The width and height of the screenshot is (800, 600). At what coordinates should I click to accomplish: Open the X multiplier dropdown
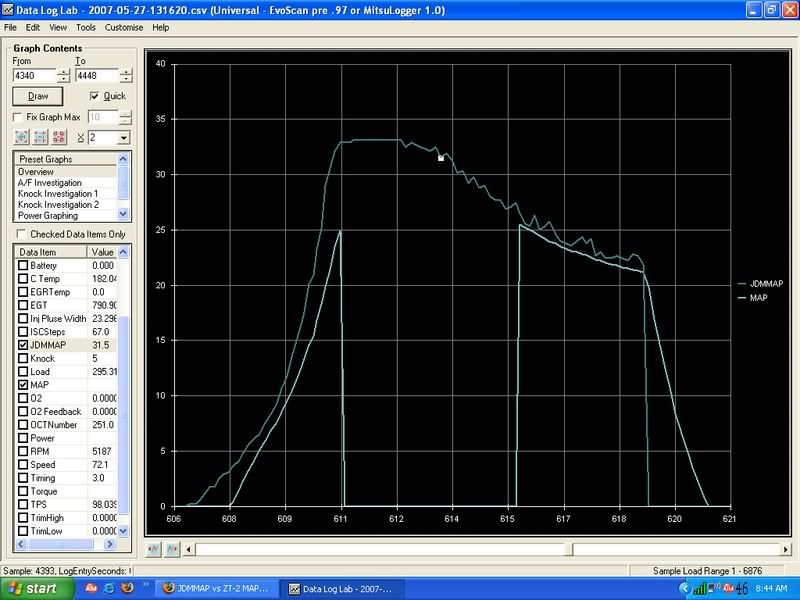(x=124, y=137)
